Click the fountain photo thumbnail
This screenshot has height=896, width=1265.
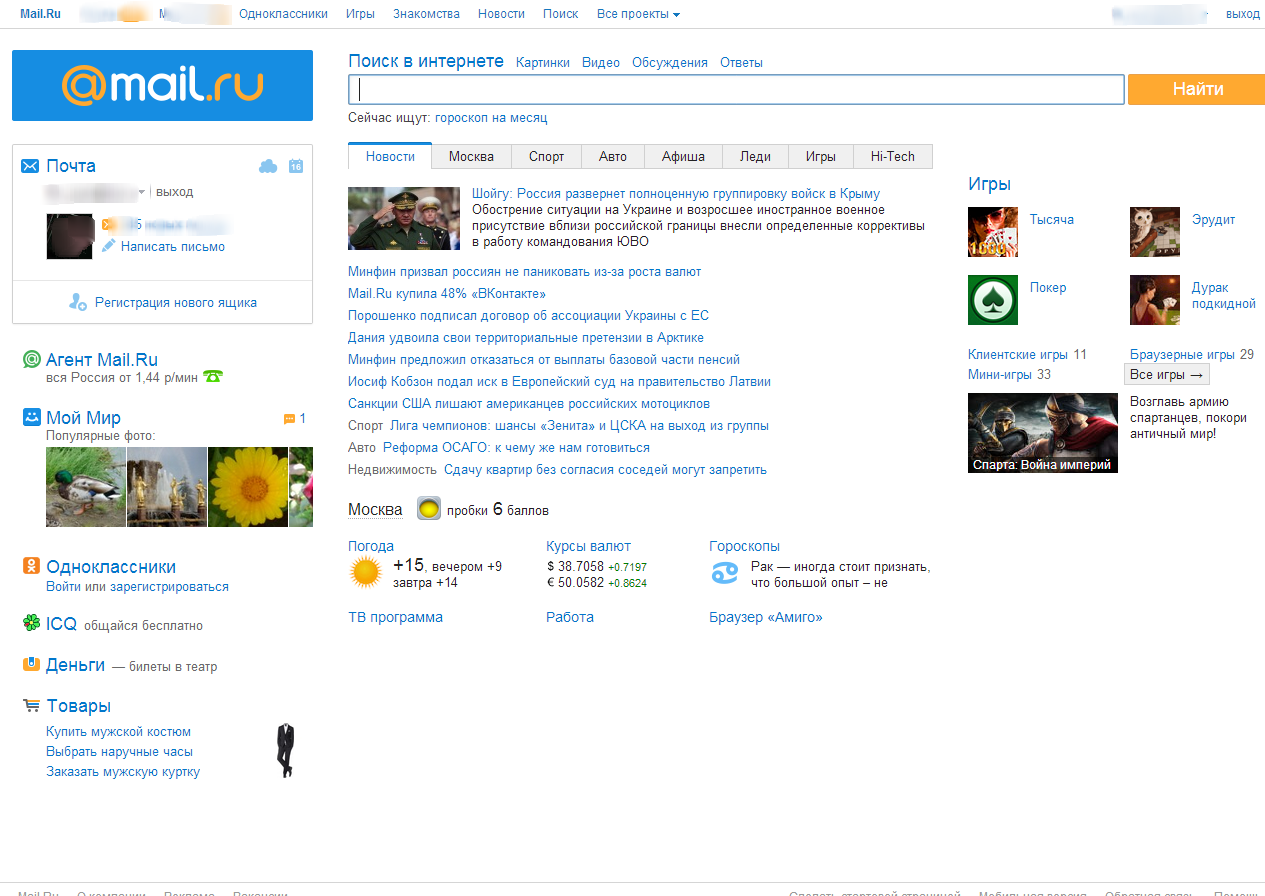167,487
